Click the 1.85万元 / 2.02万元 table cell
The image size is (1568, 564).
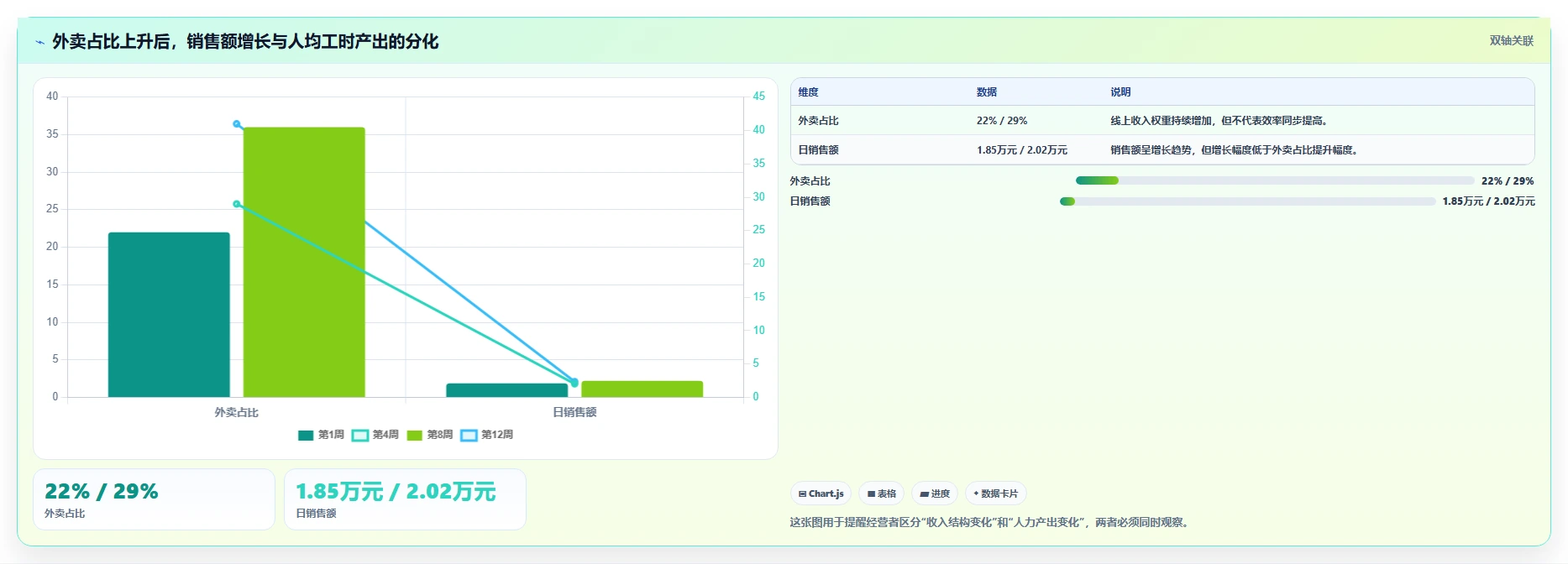pyautogui.click(x=1022, y=150)
